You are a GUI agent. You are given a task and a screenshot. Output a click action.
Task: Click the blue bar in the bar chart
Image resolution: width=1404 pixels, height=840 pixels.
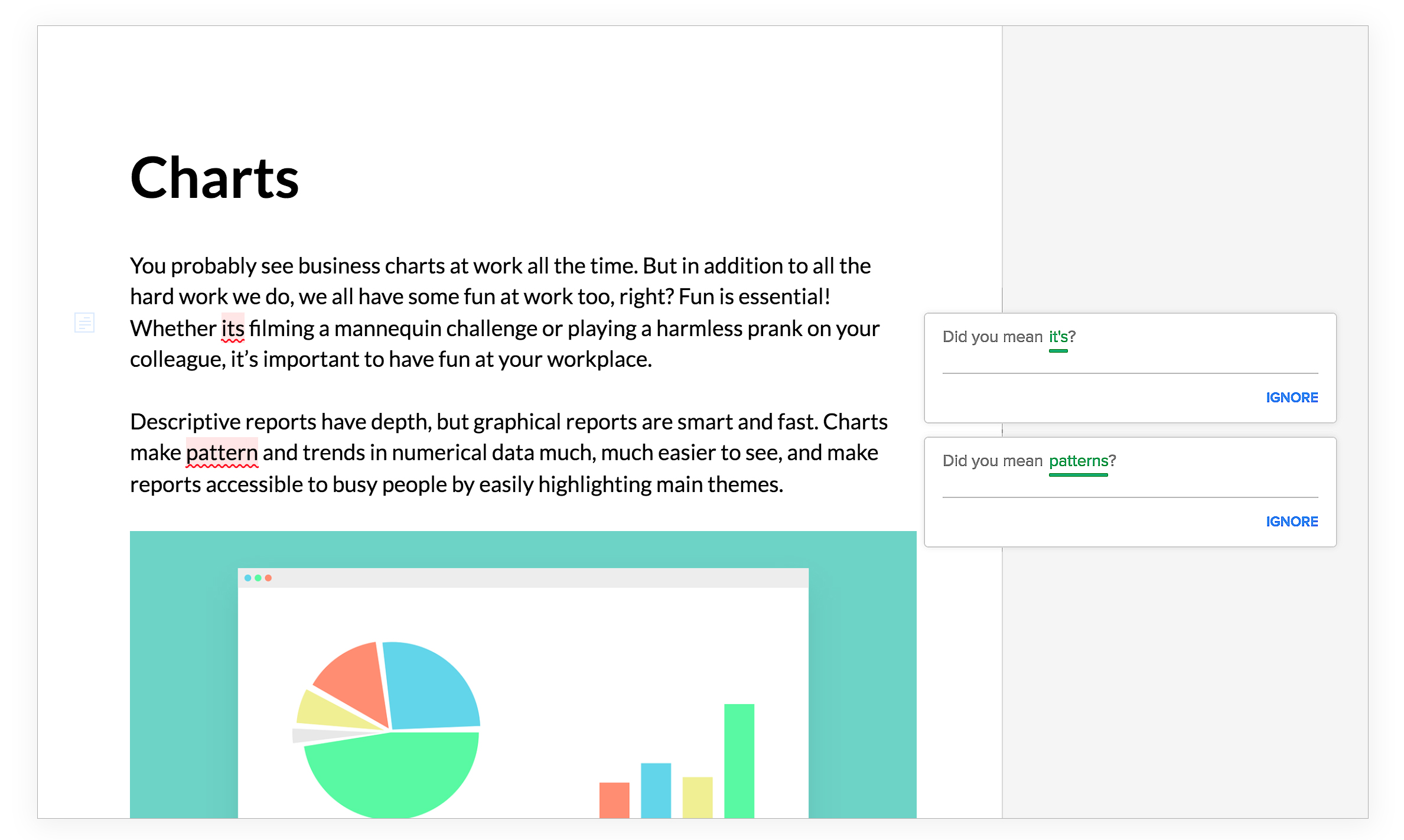pos(656,790)
